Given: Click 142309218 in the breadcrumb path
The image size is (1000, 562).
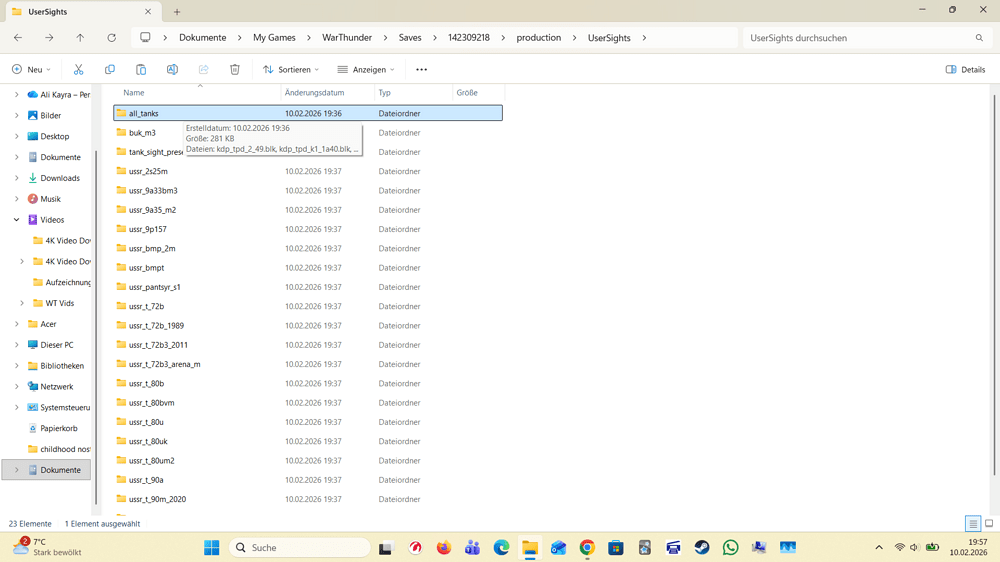Looking at the screenshot, I should [469, 38].
